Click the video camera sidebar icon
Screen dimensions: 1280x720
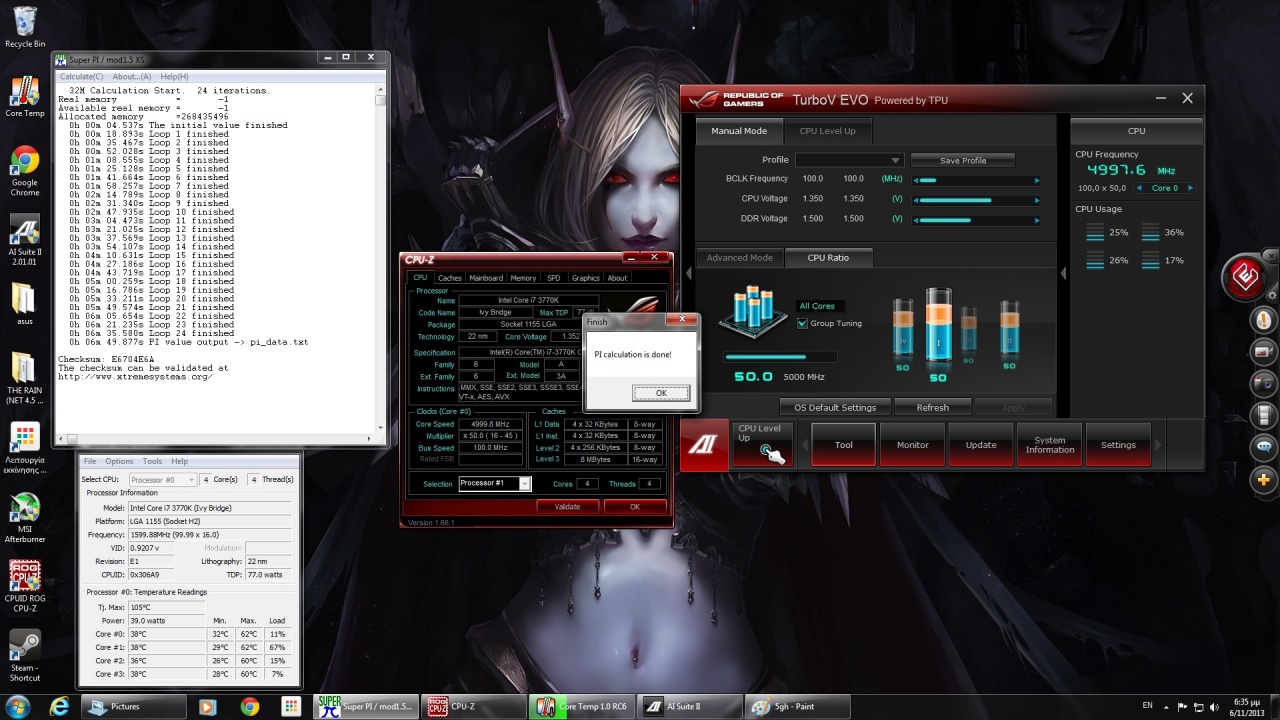1264,352
